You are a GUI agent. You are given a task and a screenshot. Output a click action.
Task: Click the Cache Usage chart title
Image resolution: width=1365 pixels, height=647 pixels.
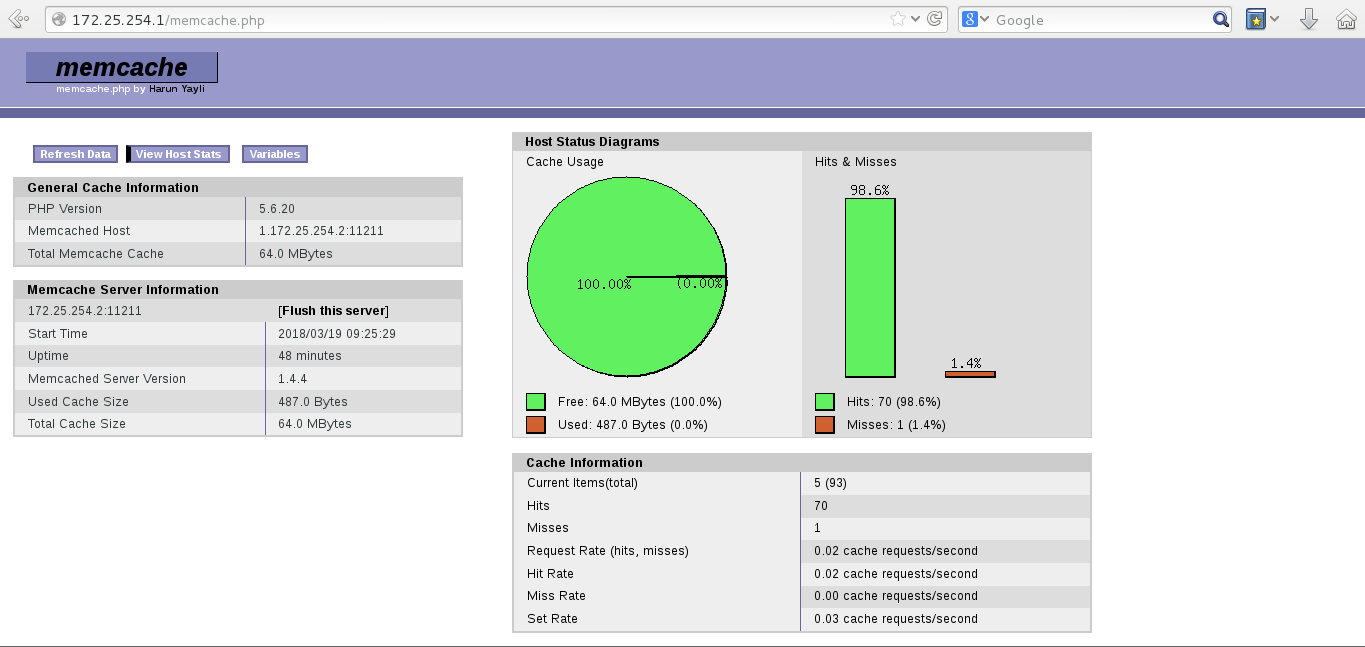click(x=565, y=162)
